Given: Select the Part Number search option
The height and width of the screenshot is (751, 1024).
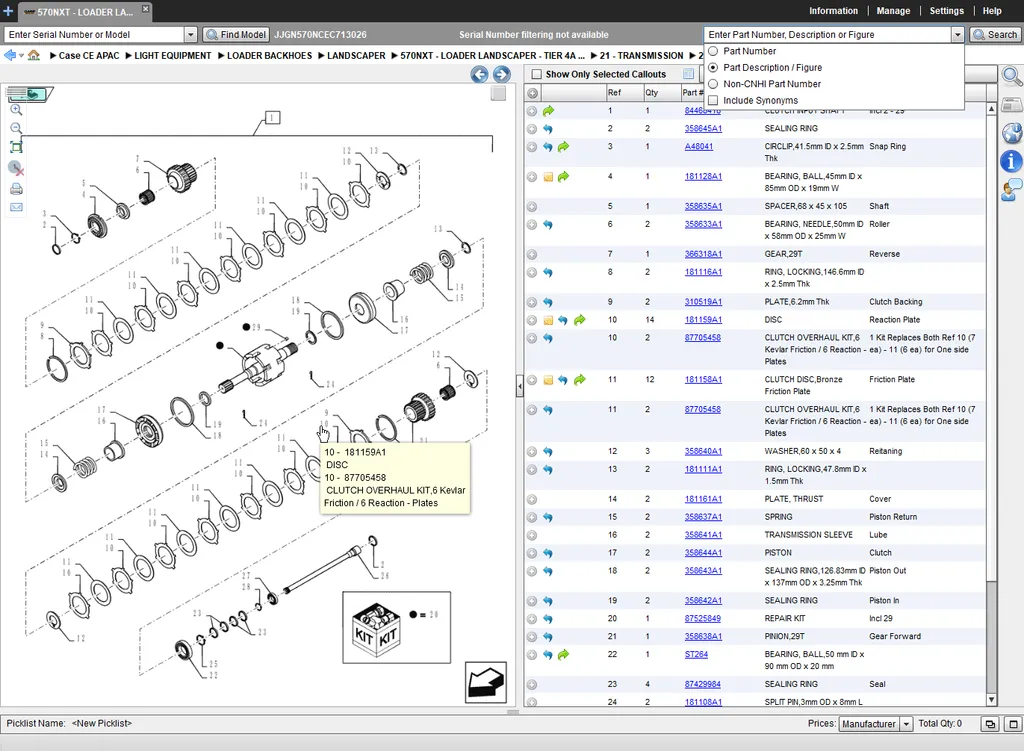Looking at the screenshot, I should [x=713, y=51].
